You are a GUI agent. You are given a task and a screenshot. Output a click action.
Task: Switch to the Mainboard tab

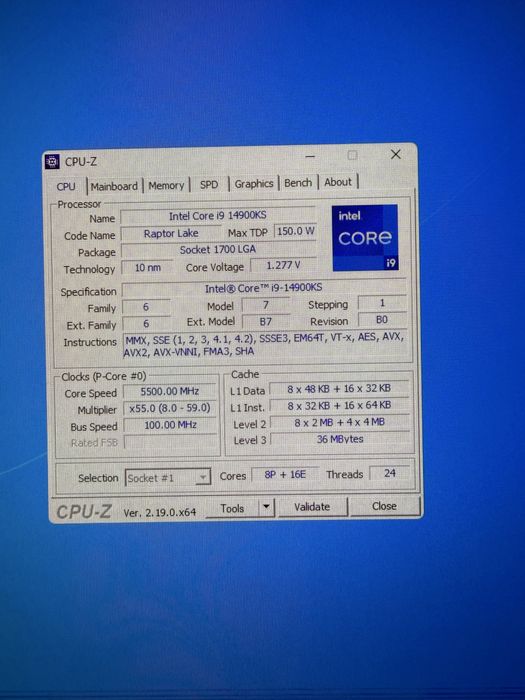point(114,186)
